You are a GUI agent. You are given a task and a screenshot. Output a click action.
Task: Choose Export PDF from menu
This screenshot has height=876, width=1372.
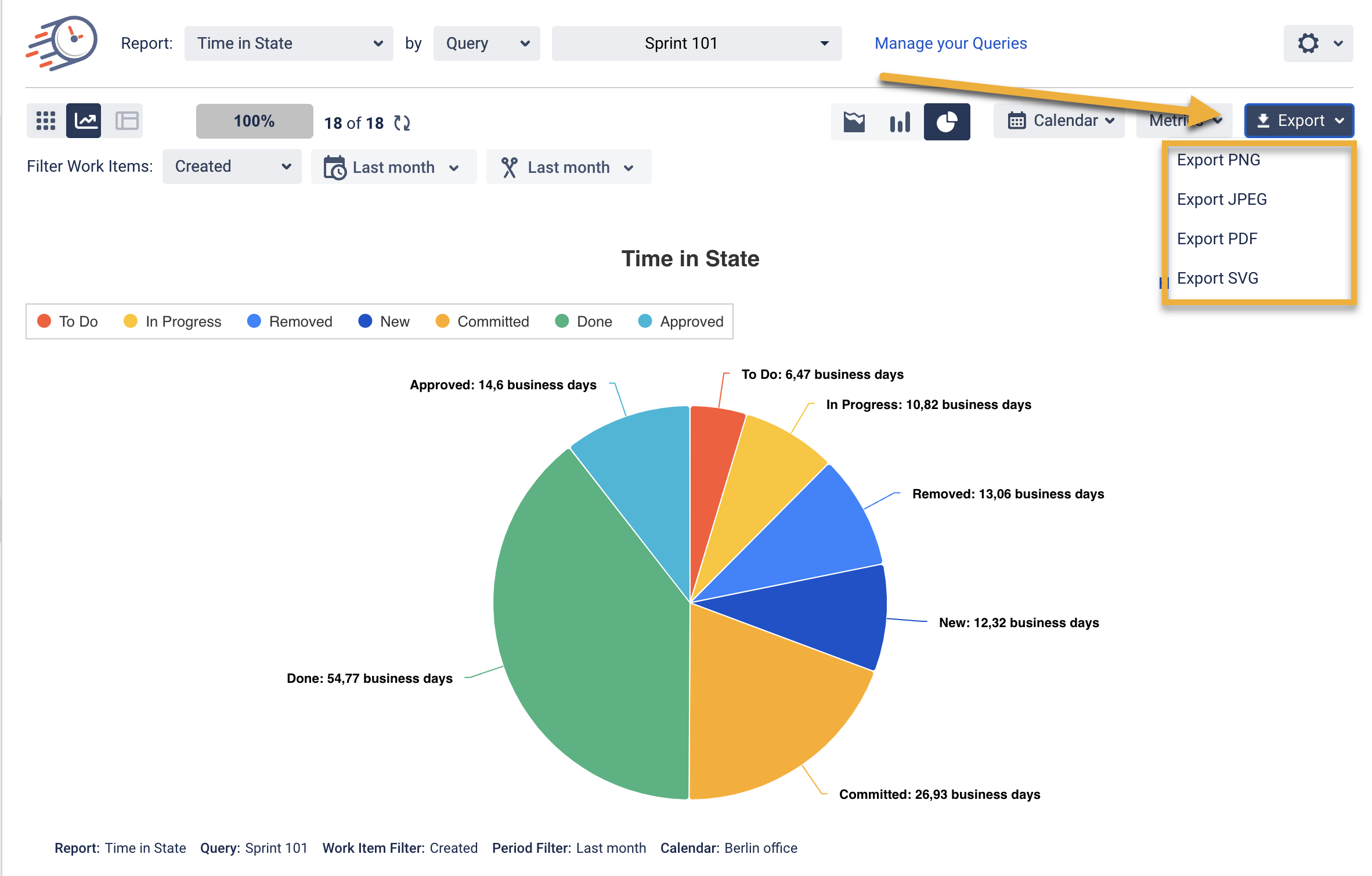1216,238
